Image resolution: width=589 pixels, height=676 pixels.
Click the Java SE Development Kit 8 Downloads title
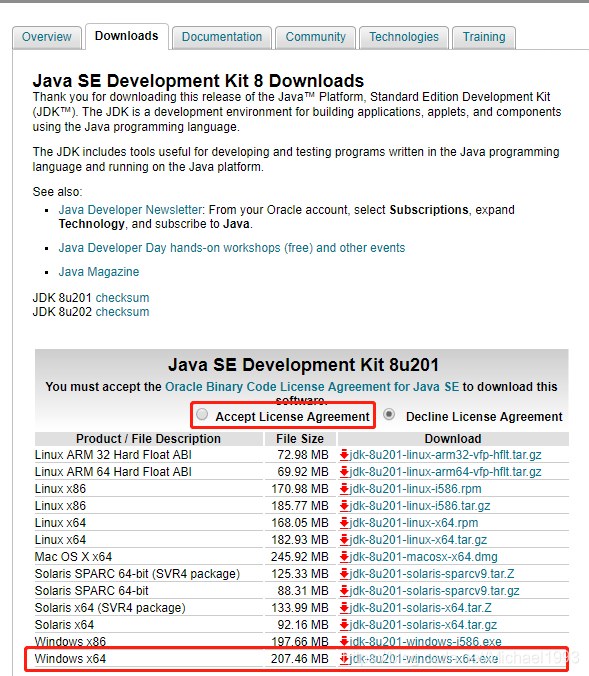click(x=198, y=81)
